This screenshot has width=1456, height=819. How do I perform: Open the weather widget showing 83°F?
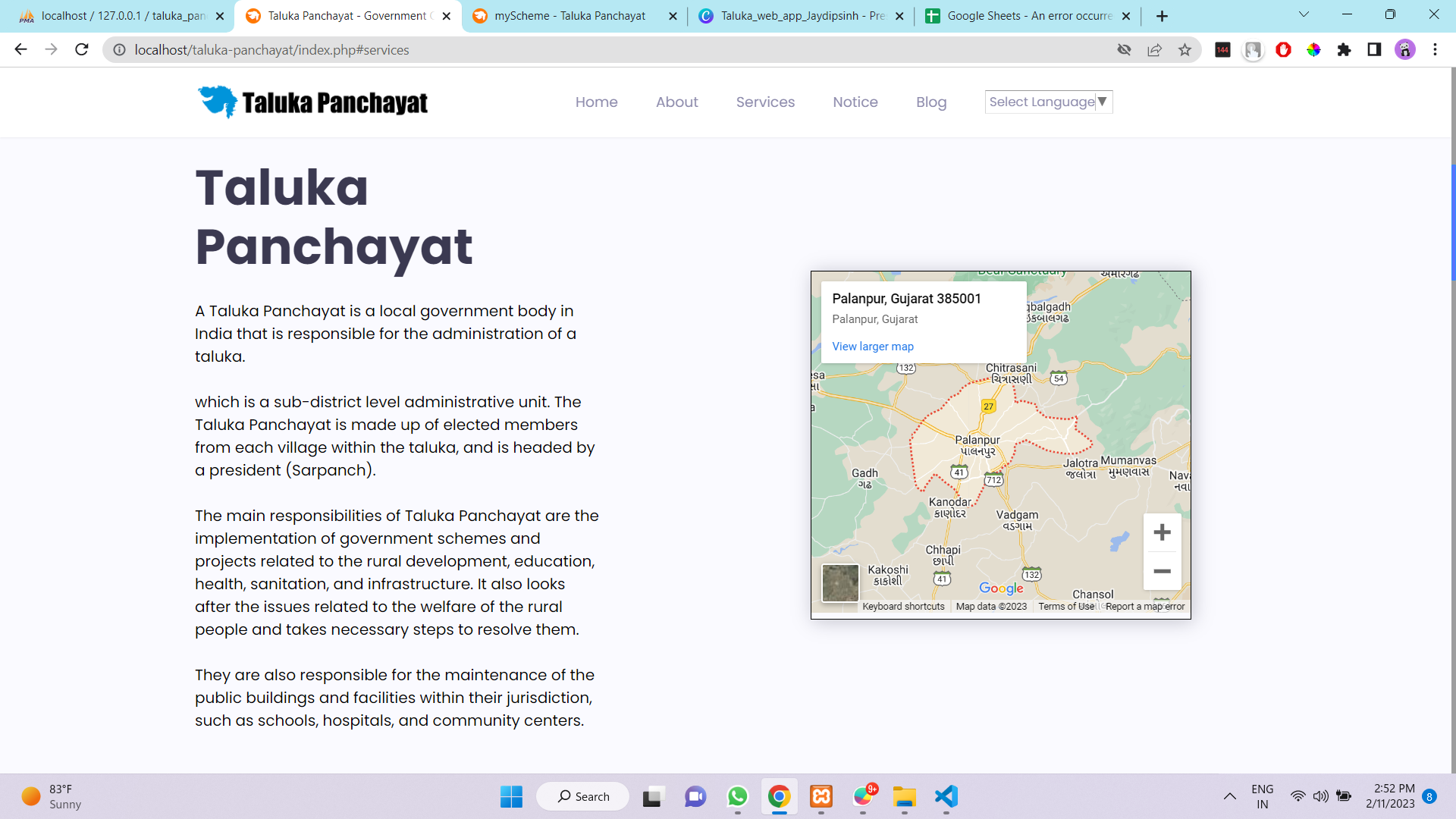click(52, 796)
